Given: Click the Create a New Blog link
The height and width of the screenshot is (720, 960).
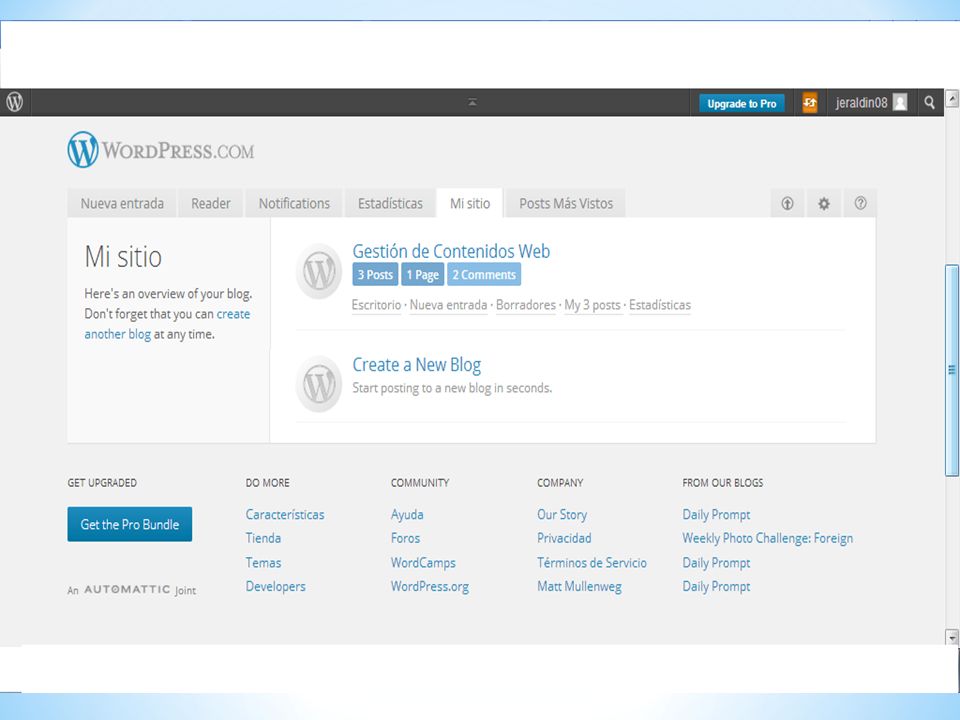Looking at the screenshot, I should point(416,364).
